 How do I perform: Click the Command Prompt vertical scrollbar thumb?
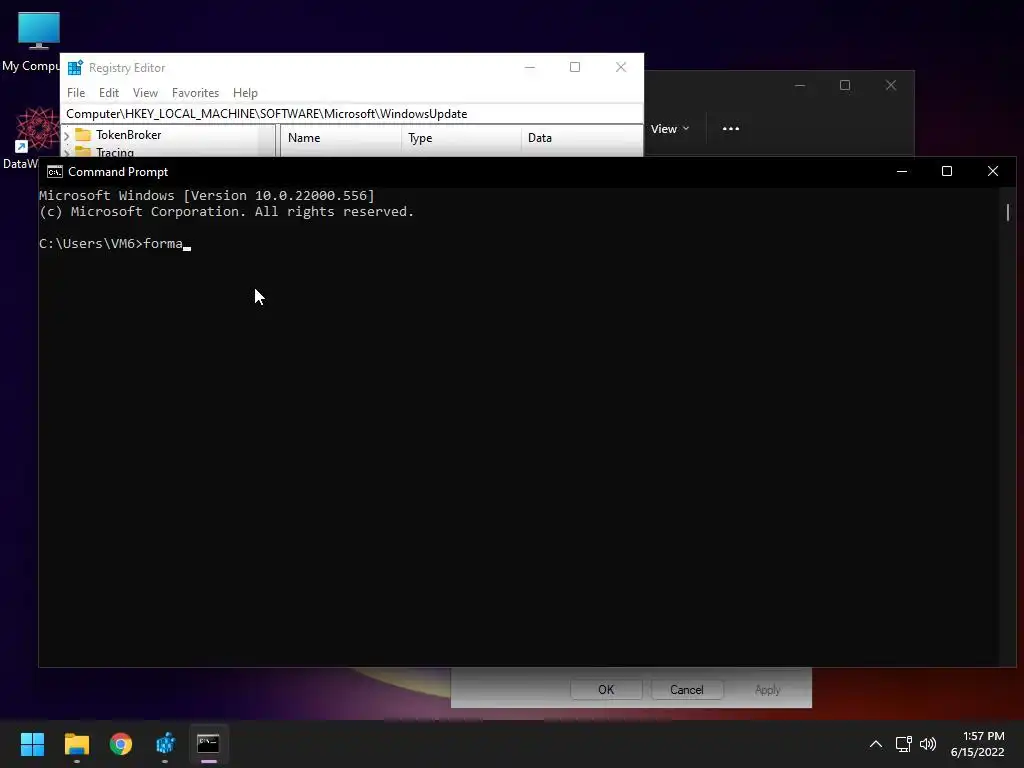click(x=1008, y=212)
